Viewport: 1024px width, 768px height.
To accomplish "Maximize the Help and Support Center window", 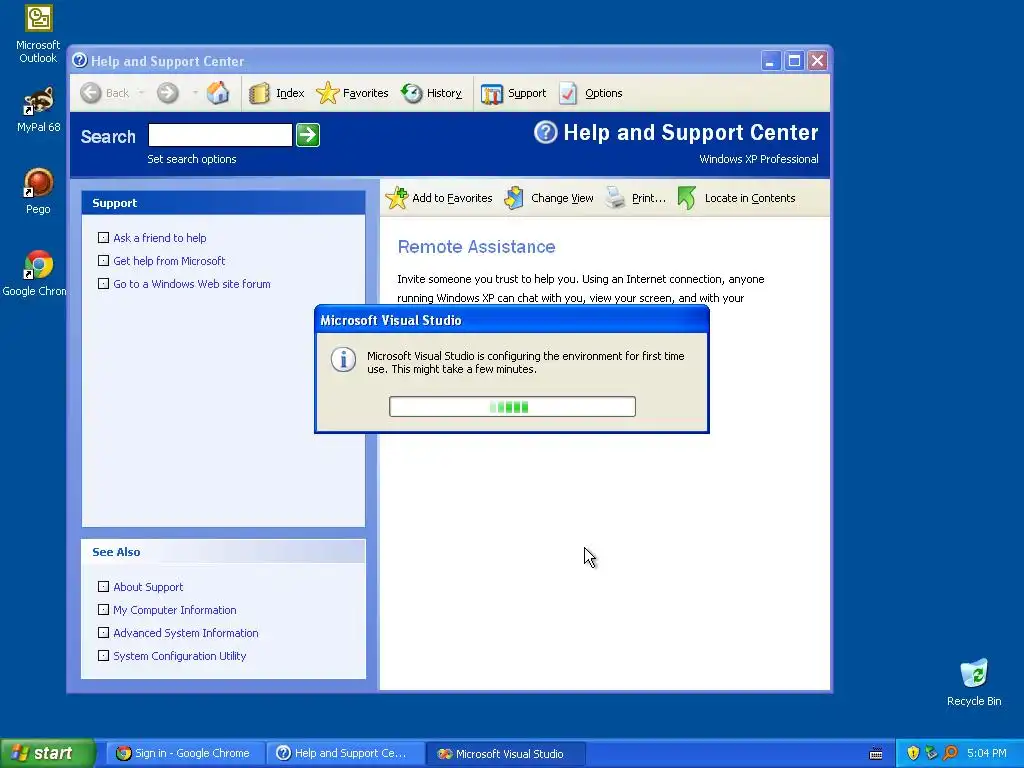I will click(x=794, y=61).
